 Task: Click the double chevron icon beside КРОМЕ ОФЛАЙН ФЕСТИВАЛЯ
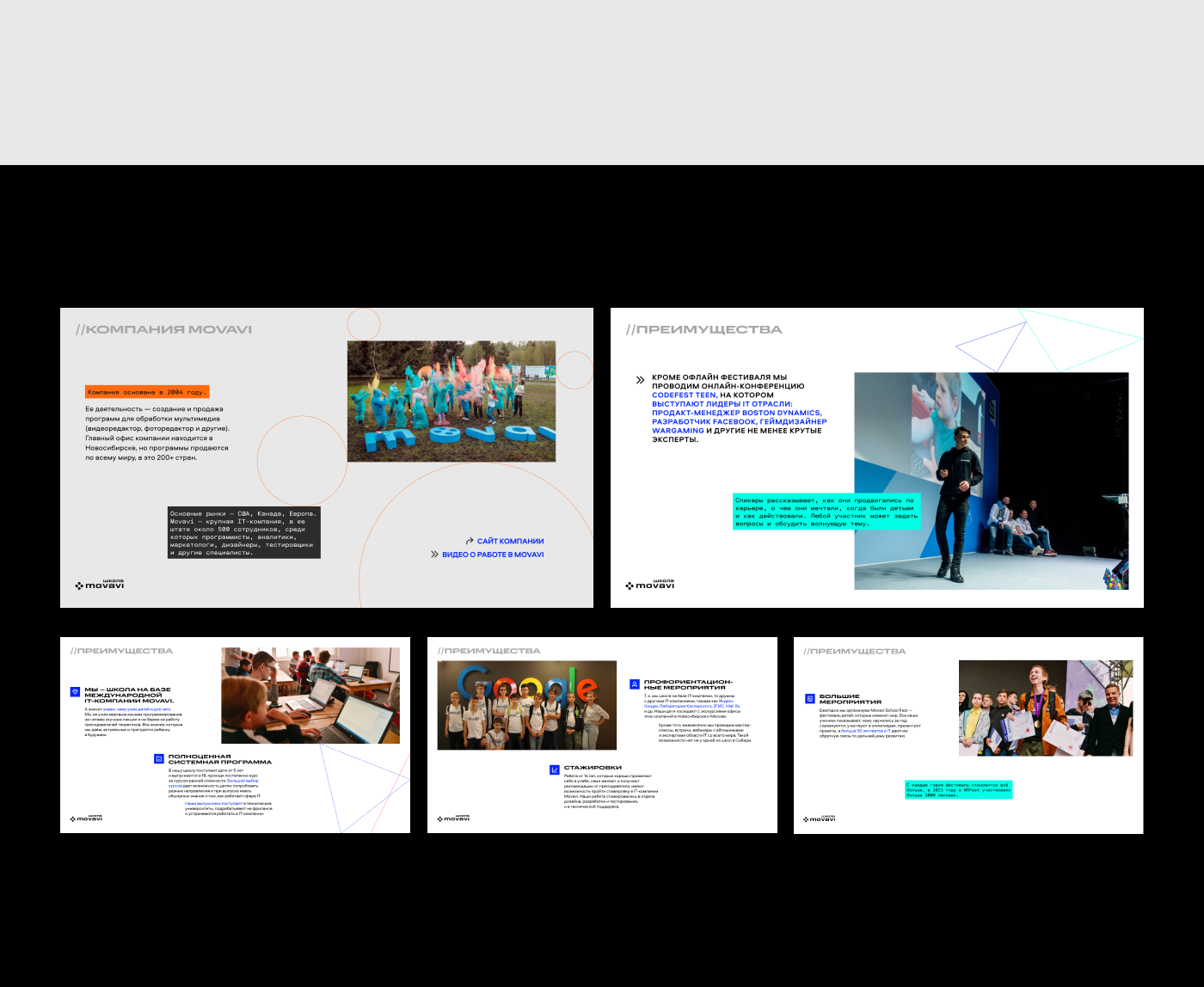click(x=640, y=379)
